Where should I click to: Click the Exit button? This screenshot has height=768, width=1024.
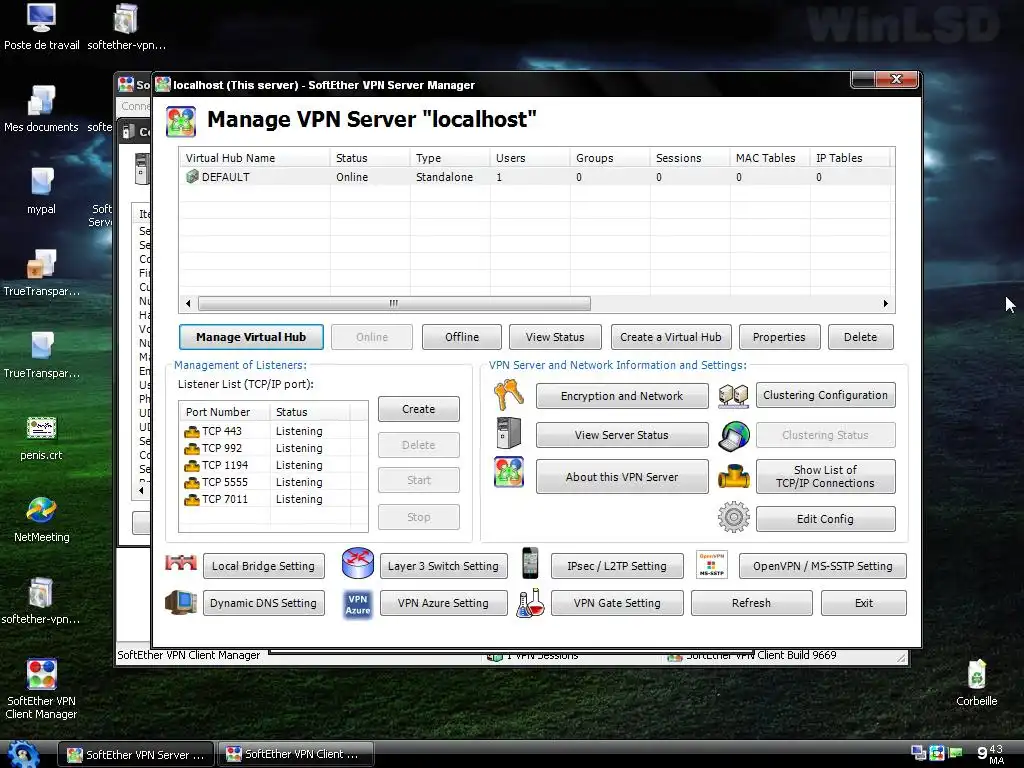tap(864, 603)
